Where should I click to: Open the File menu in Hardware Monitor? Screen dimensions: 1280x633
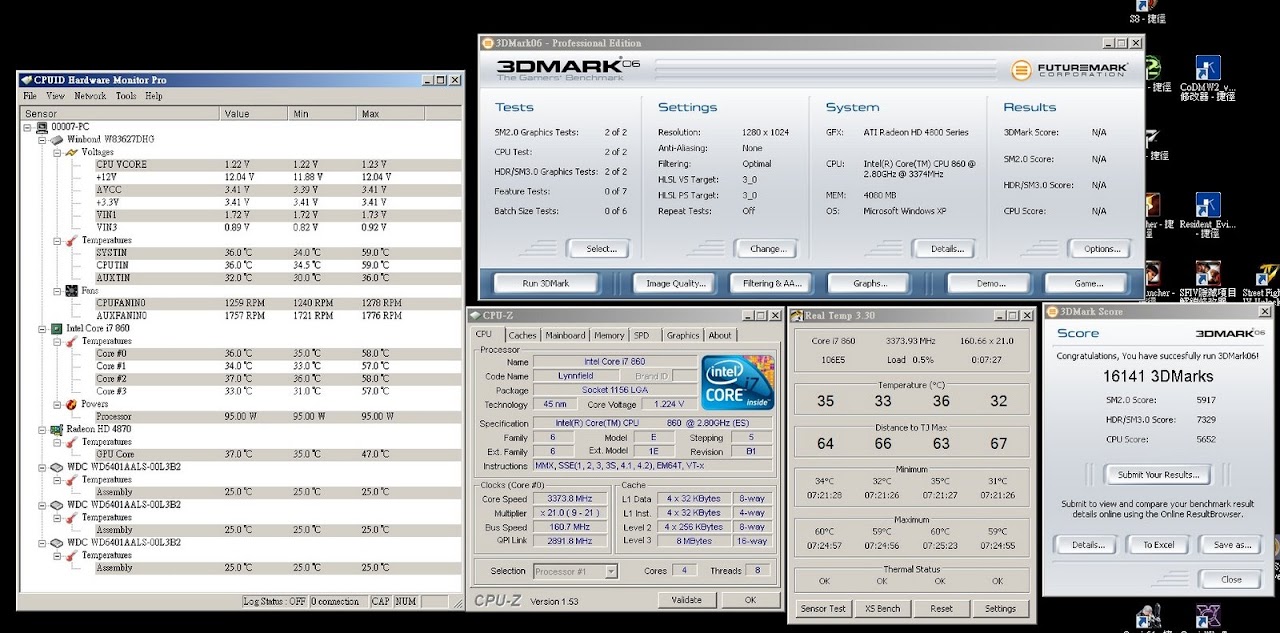pos(30,96)
